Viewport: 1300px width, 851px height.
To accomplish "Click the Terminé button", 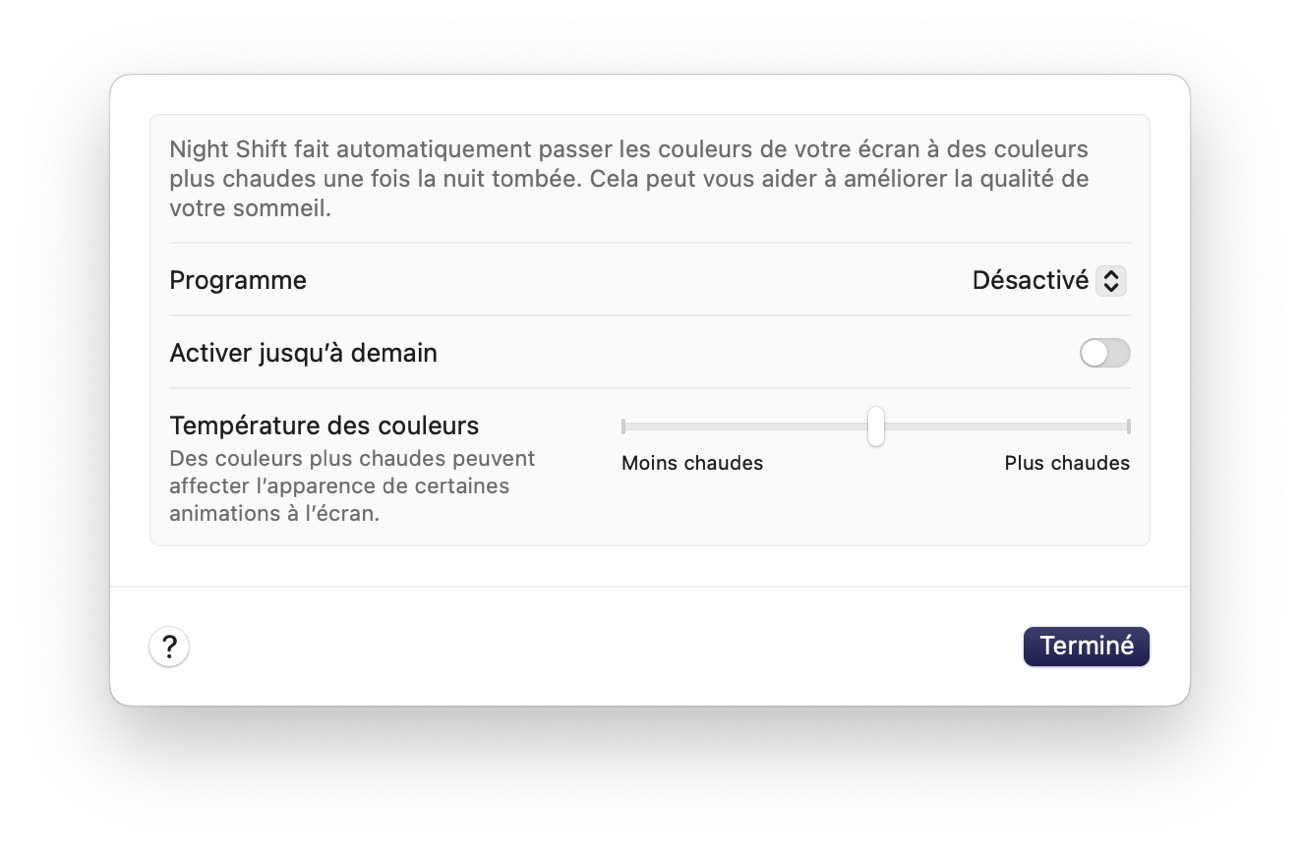I will (1086, 646).
